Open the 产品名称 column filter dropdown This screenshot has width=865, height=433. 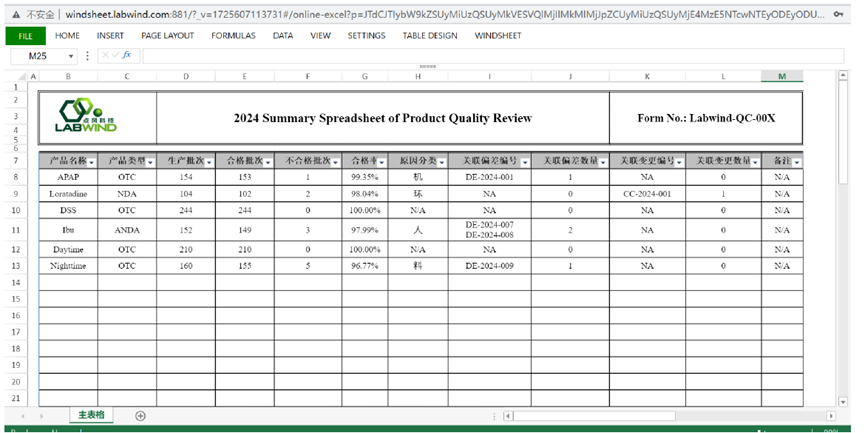pos(92,161)
